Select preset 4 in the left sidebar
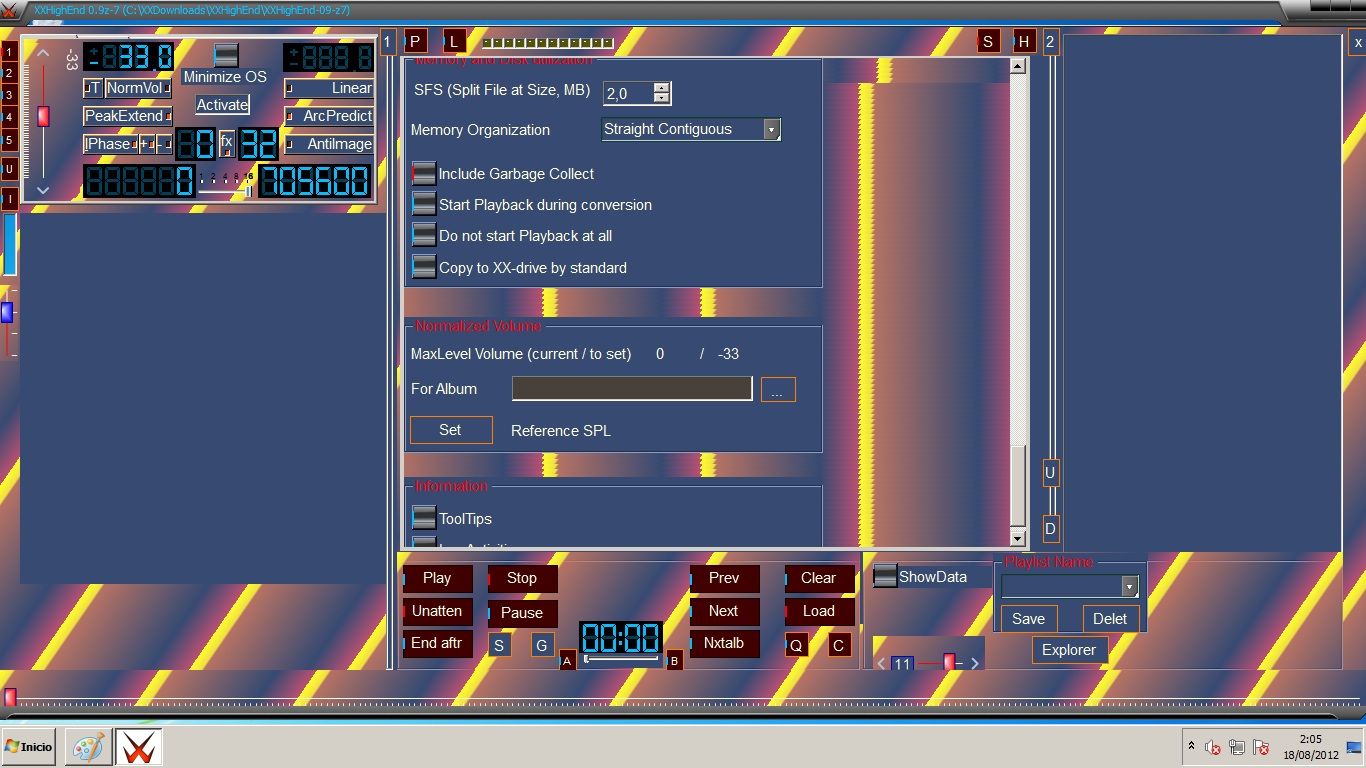Screen dimensions: 1366x768 (8, 118)
